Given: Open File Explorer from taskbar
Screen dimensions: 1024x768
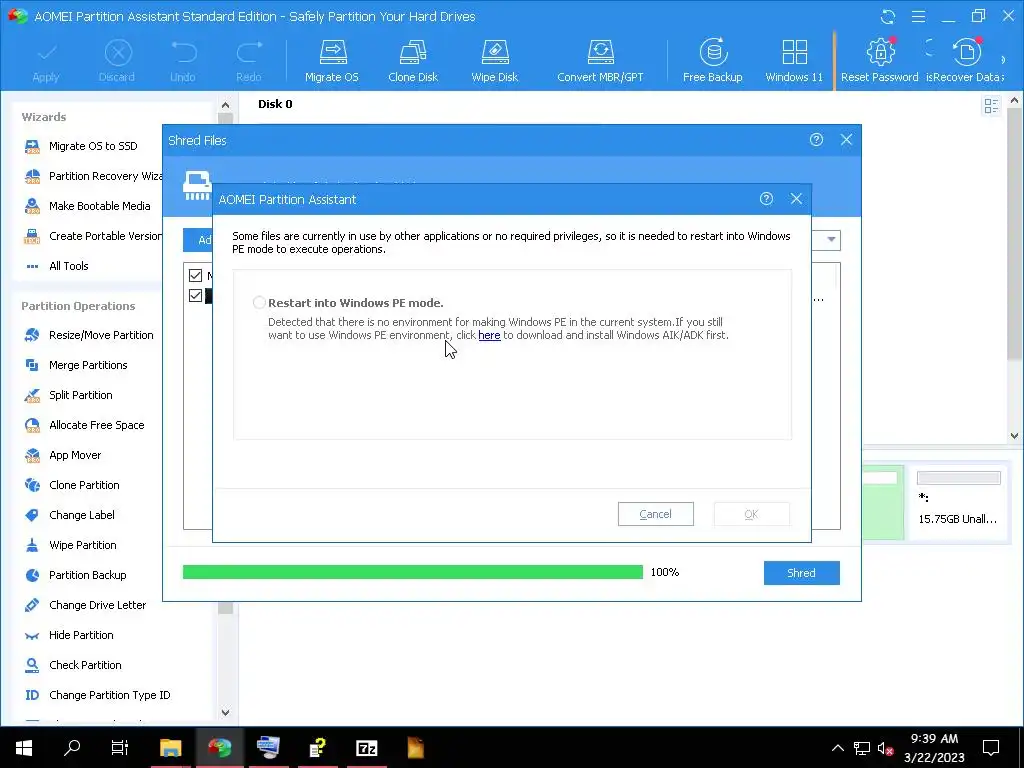Looking at the screenshot, I should click(x=170, y=747).
